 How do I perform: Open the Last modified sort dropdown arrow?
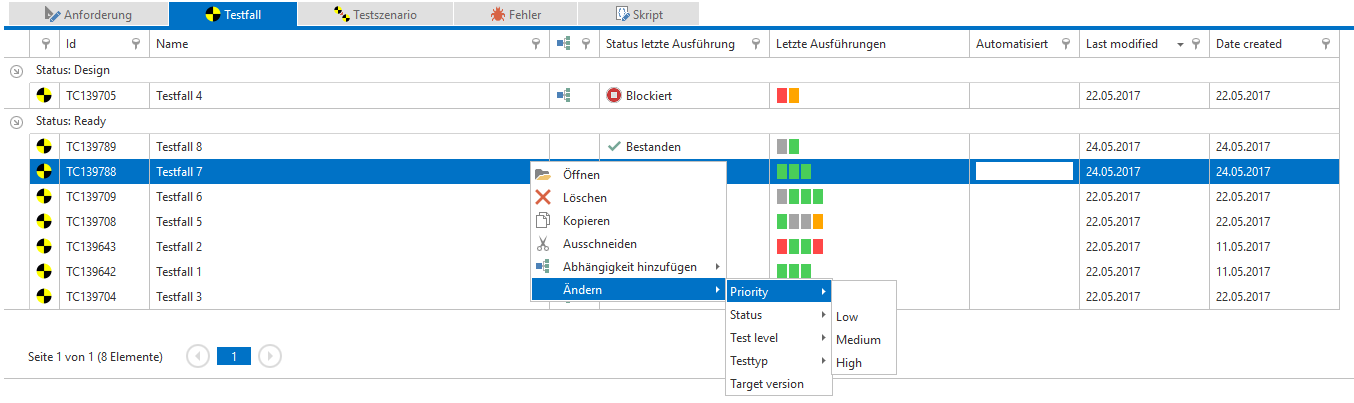pyautogui.click(x=1180, y=45)
